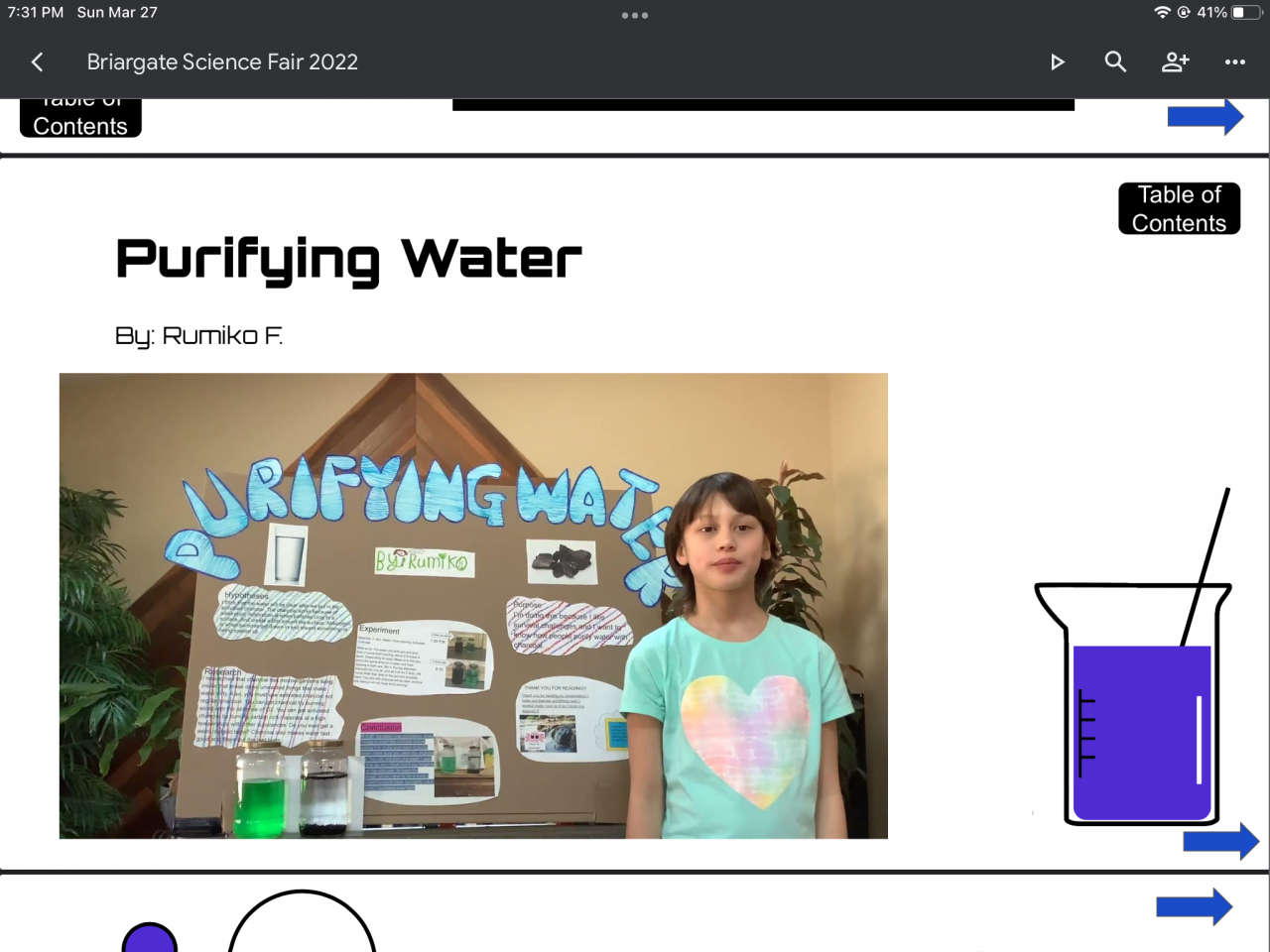Screen dimensions: 1270x952
Task: Tap the partly hidden Table of Contents button
Action: point(80,118)
